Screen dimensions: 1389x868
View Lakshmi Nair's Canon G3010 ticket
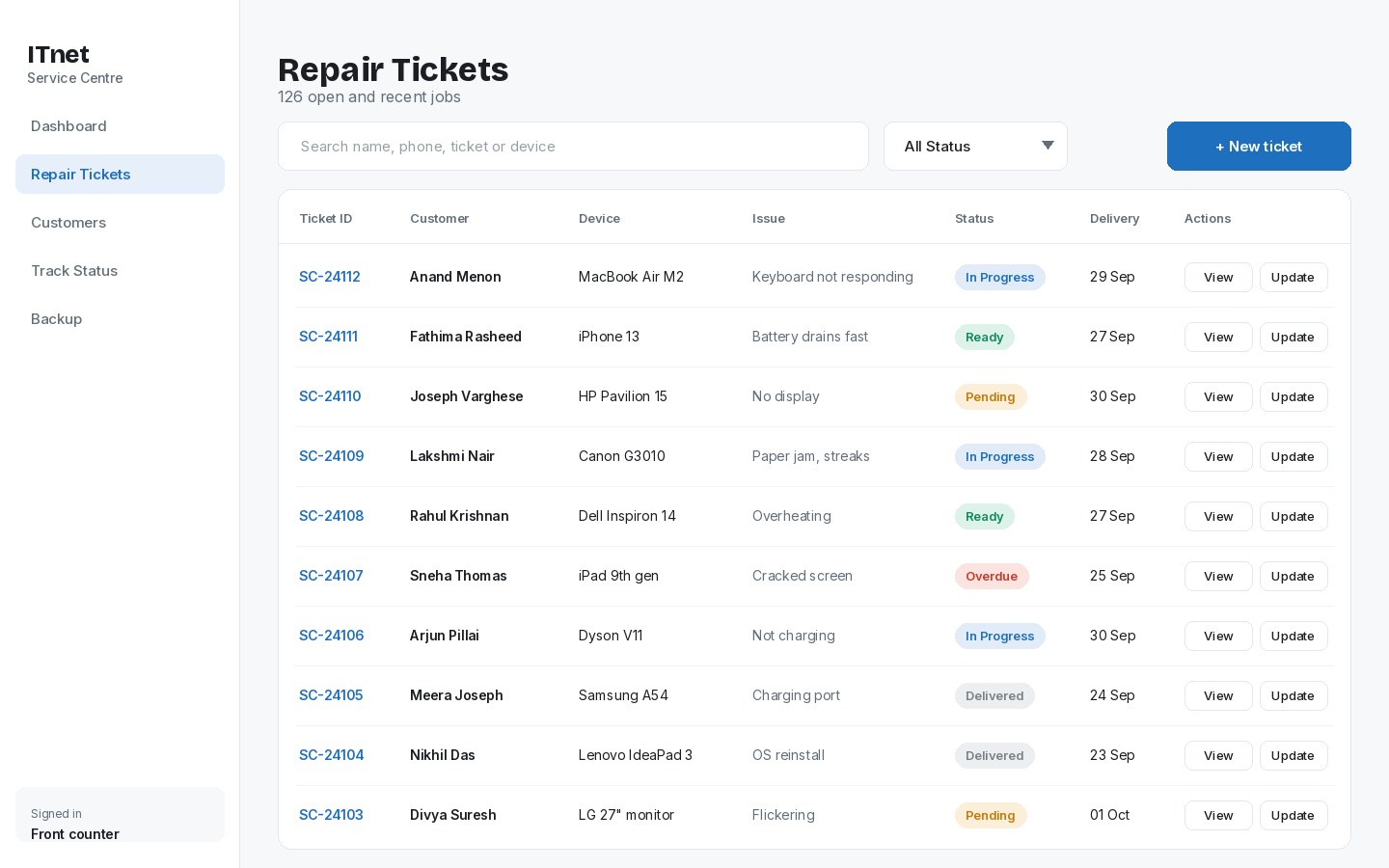pos(1218,456)
